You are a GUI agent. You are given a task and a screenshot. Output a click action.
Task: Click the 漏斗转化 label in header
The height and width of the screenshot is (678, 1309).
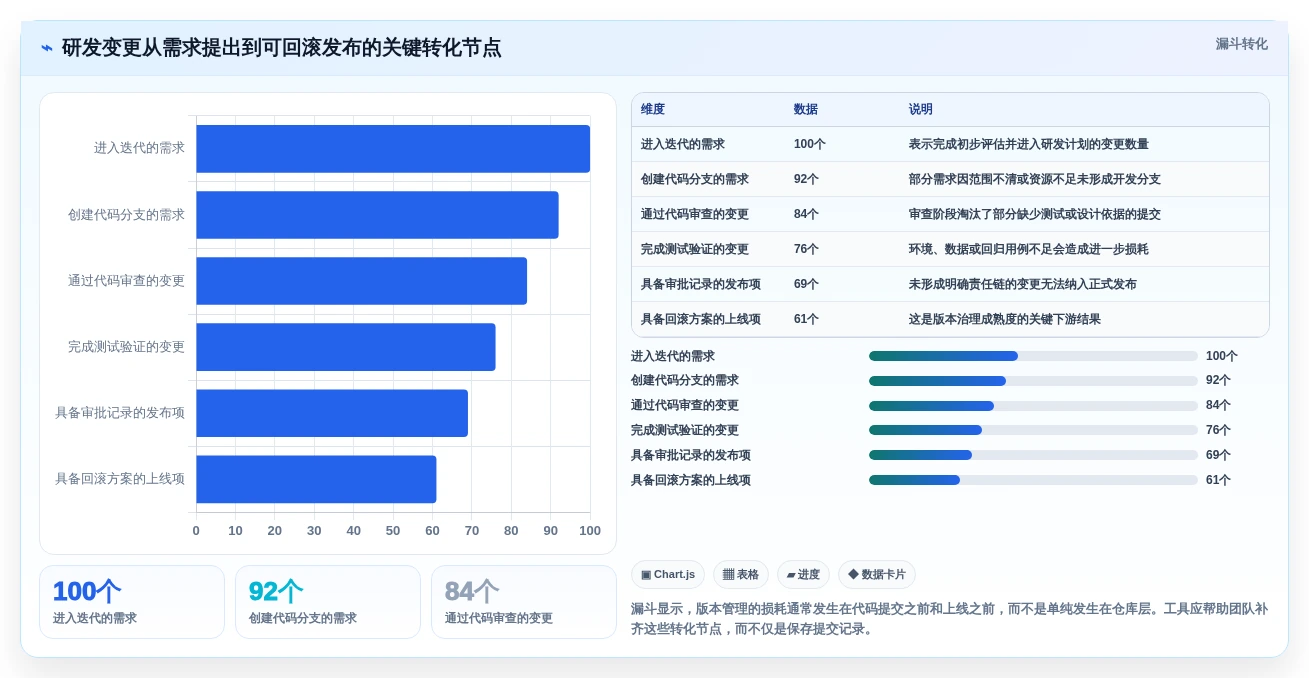pos(1241,44)
